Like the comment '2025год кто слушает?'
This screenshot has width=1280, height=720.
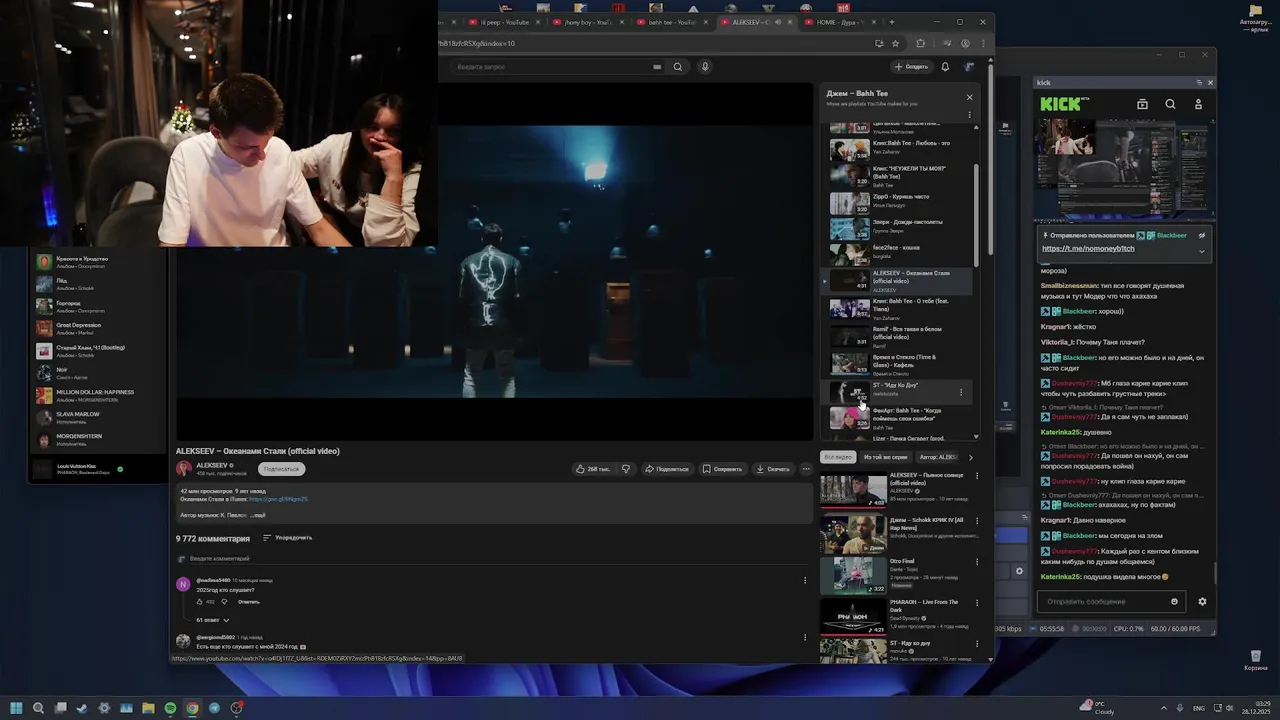coord(199,602)
